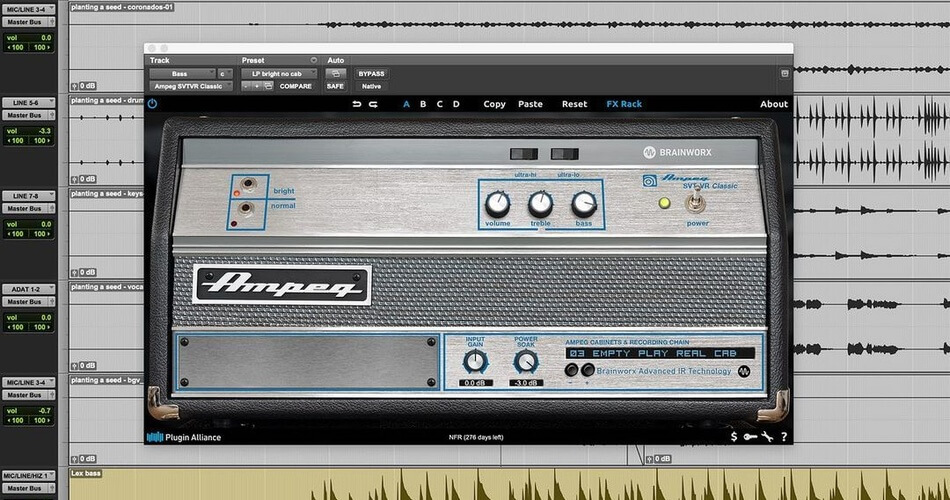Click the target button at plugin header right
Viewport: 950px width, 500px height.
[x=785, y=73]
